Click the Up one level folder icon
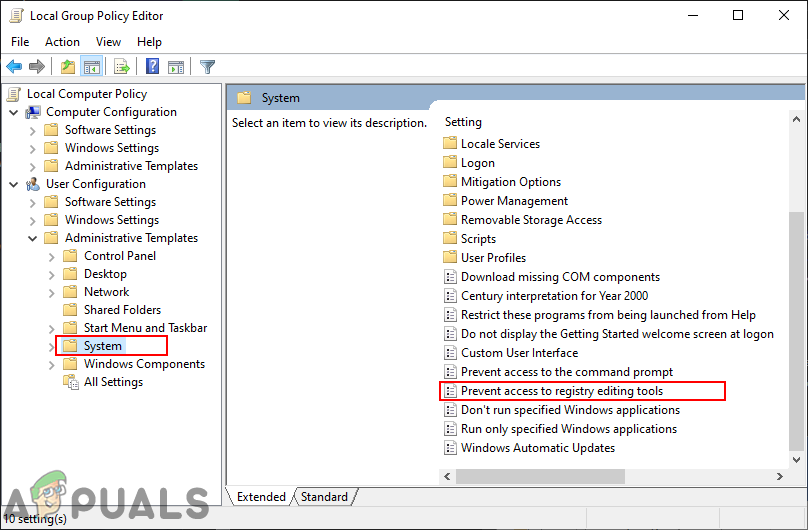This screenshot has height=530, width=808. click(x=68, y=66)
